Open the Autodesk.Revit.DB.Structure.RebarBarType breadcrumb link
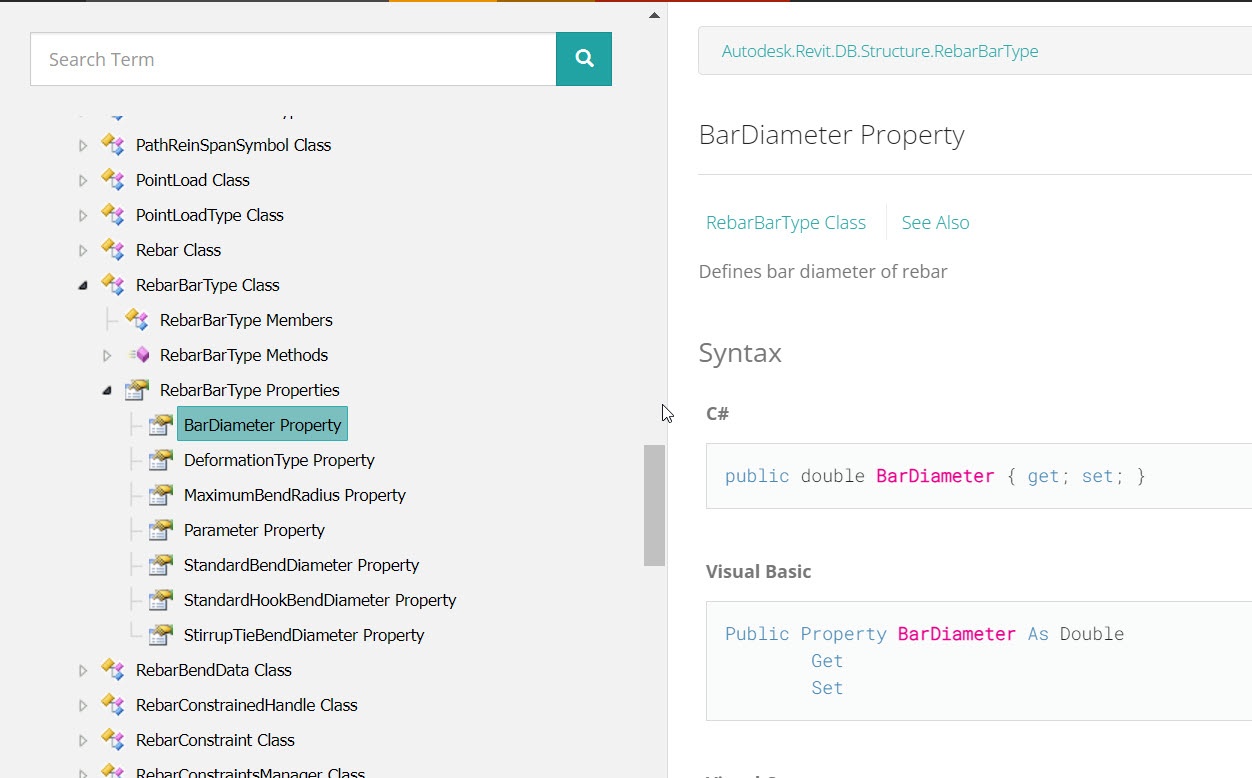This screenshot has width=1252, height=778. point(880,51)
